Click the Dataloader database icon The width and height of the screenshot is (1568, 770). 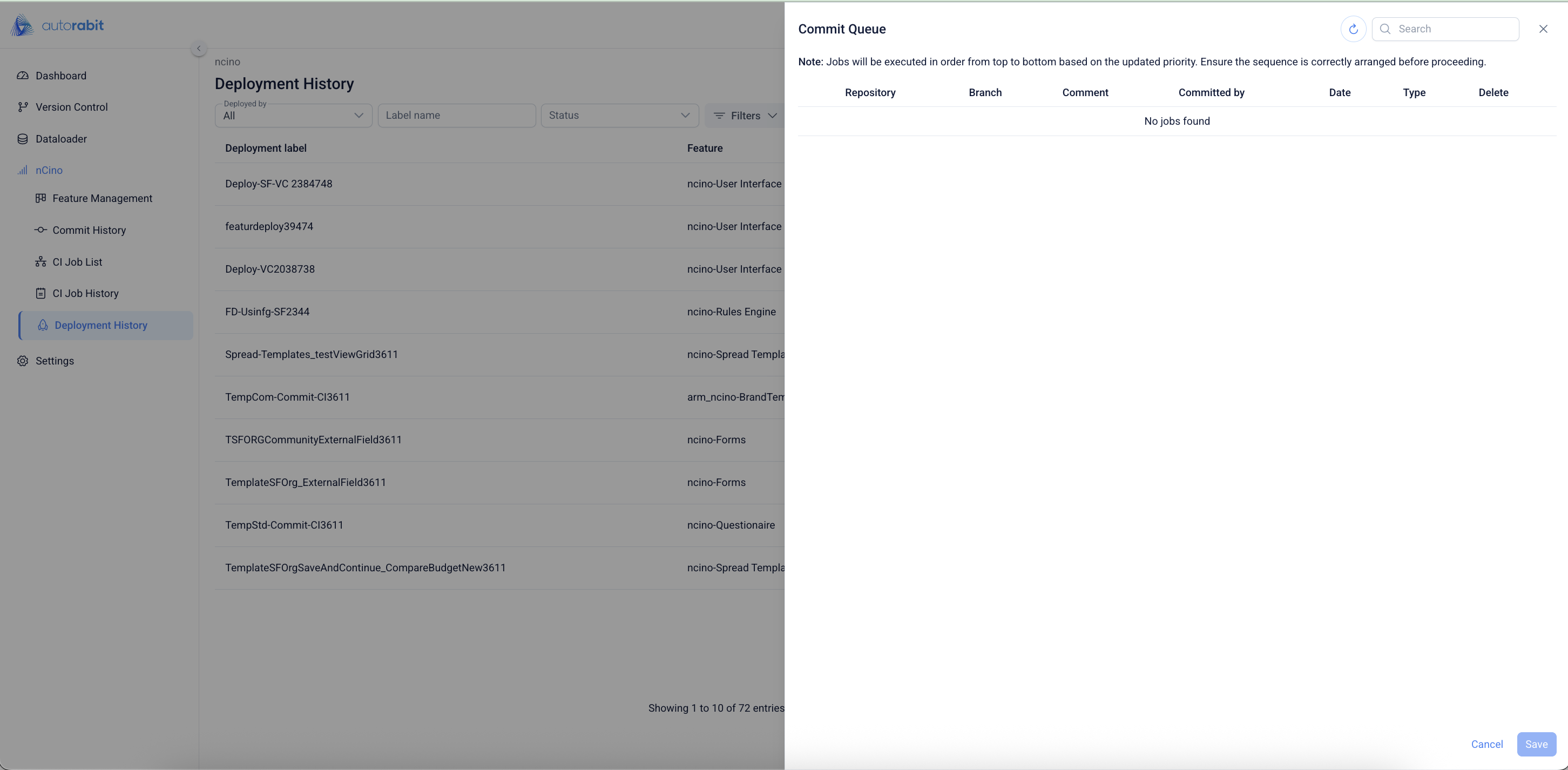pyautogui.click(x=23, y=139)
